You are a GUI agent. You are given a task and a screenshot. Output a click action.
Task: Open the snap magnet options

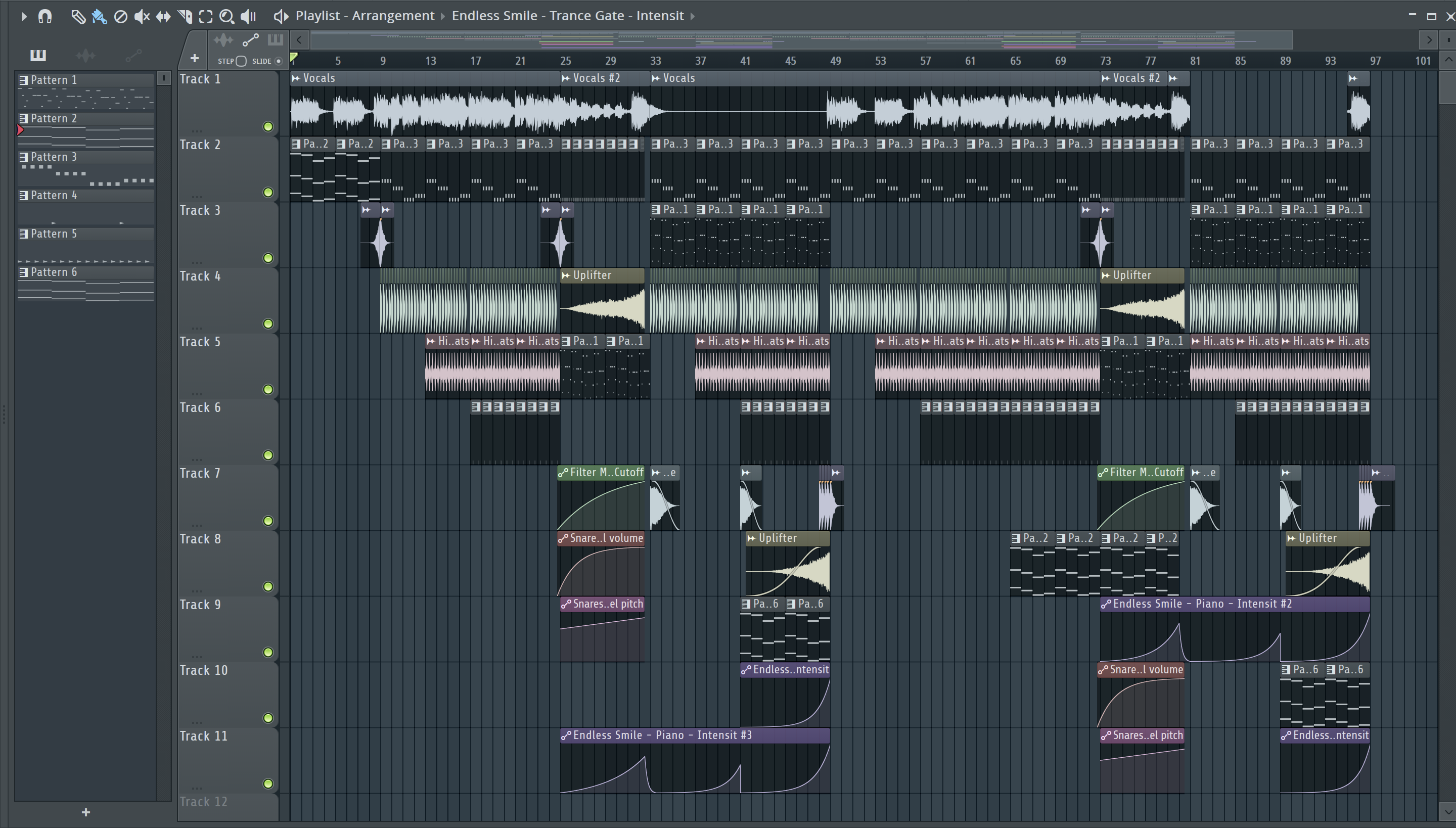45,17
